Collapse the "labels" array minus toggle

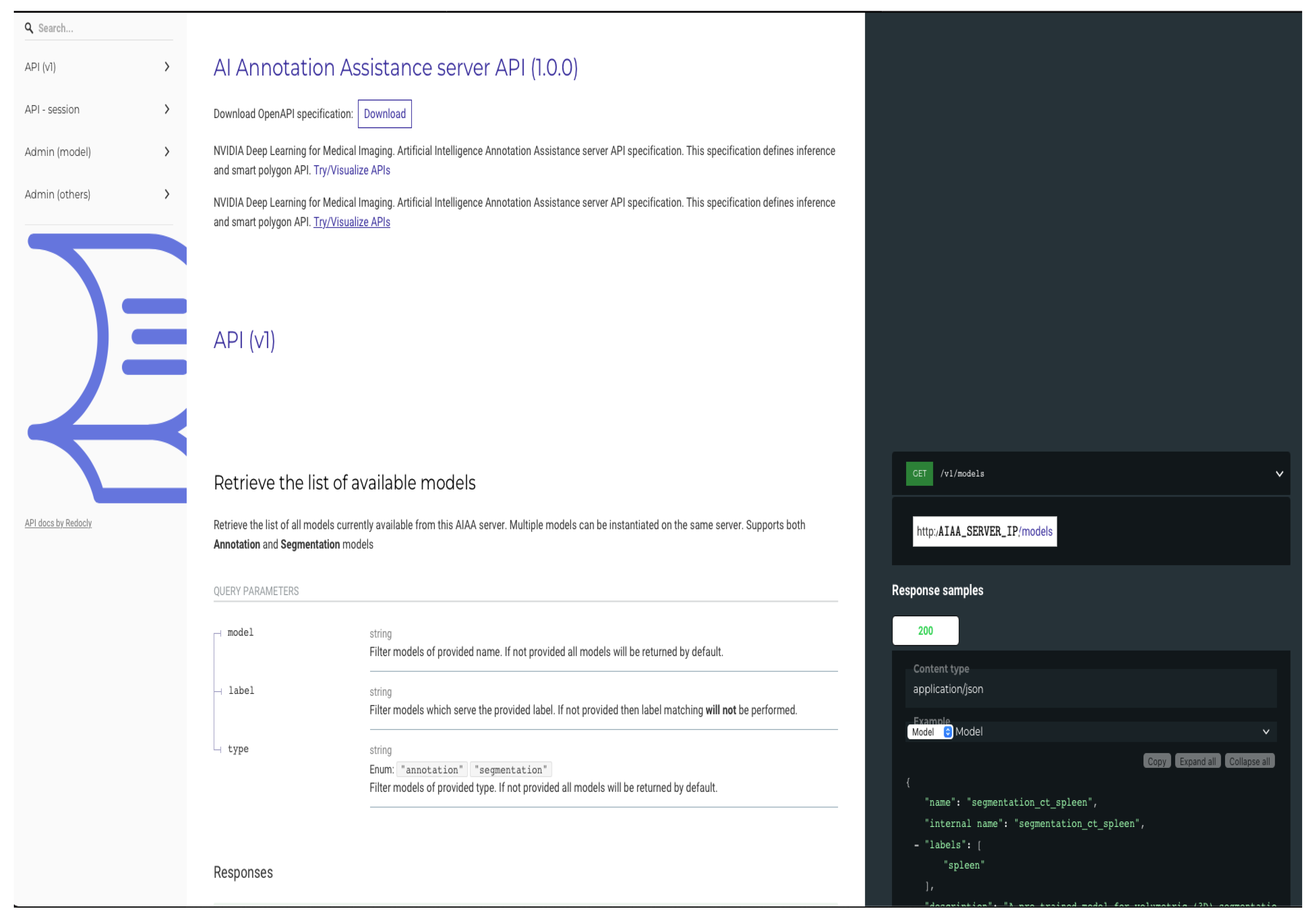916,845
